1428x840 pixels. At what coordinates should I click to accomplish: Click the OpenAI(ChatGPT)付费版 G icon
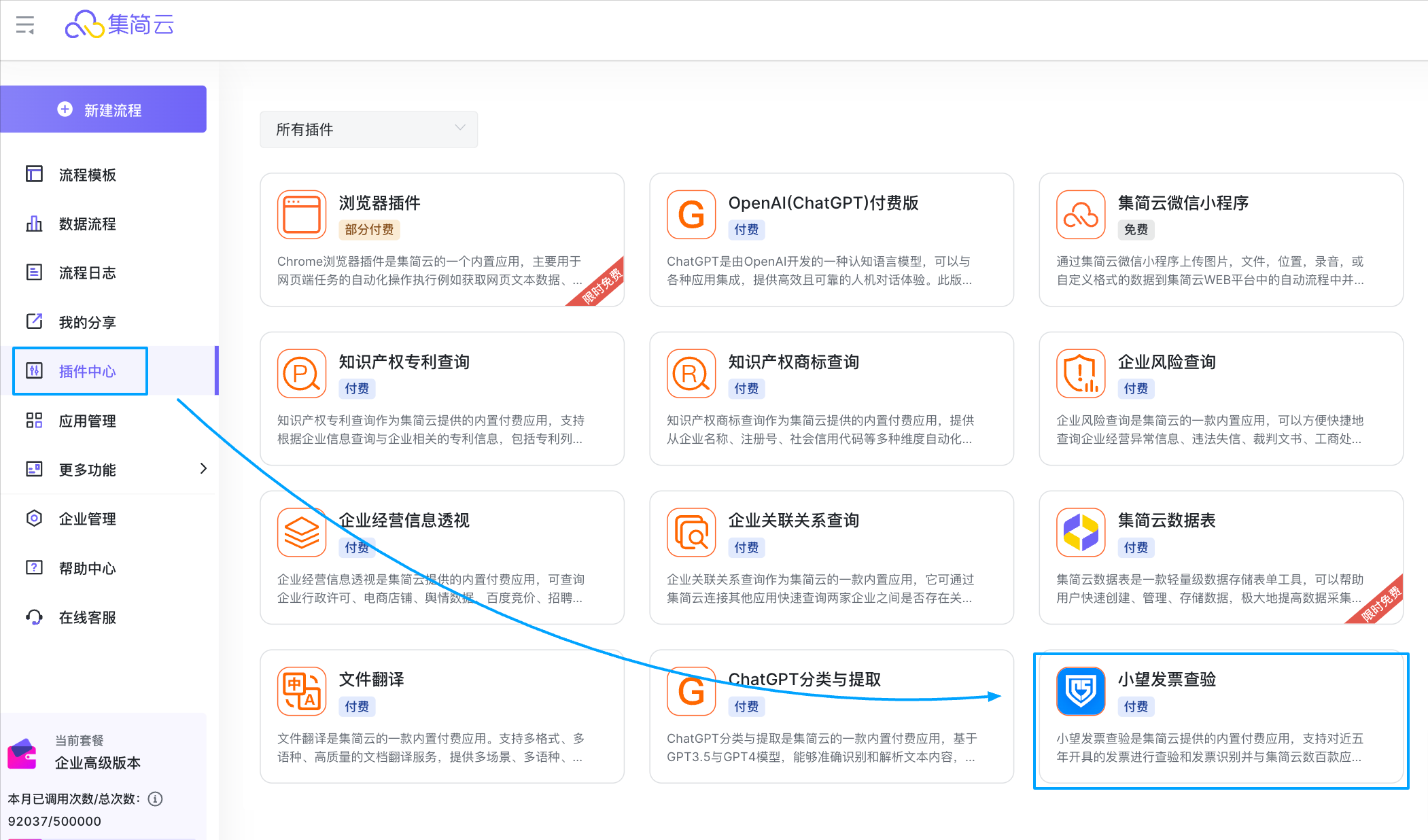691,215
